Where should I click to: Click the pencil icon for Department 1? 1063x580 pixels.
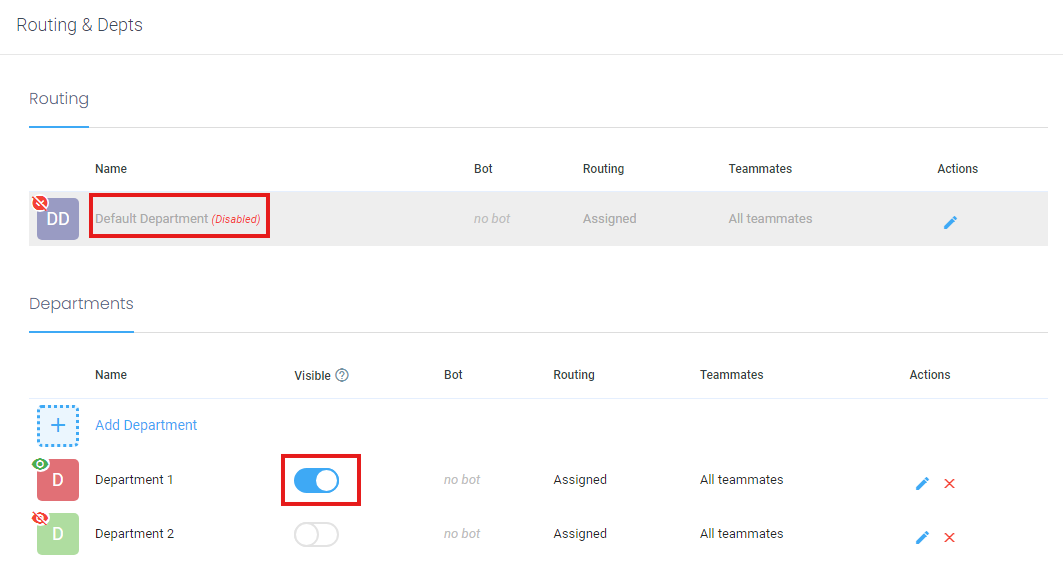coord(922,483)
